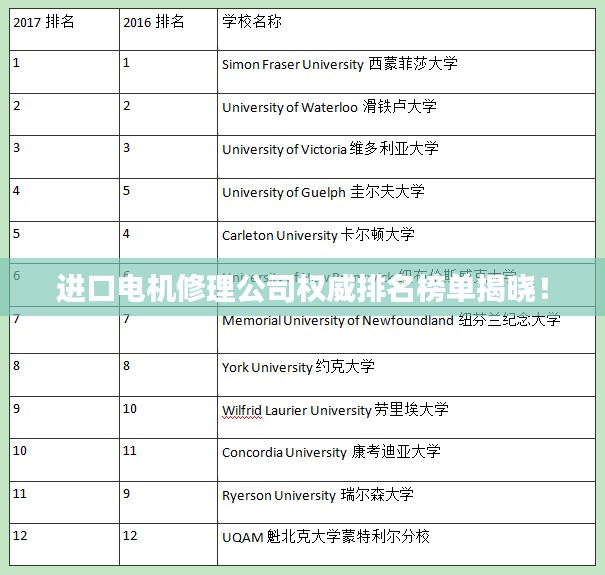Image resolution: width=605 pixels, height=575 pixels.
Task: Click the 2017 rank "8" in York row
Action: pos(17,365)
